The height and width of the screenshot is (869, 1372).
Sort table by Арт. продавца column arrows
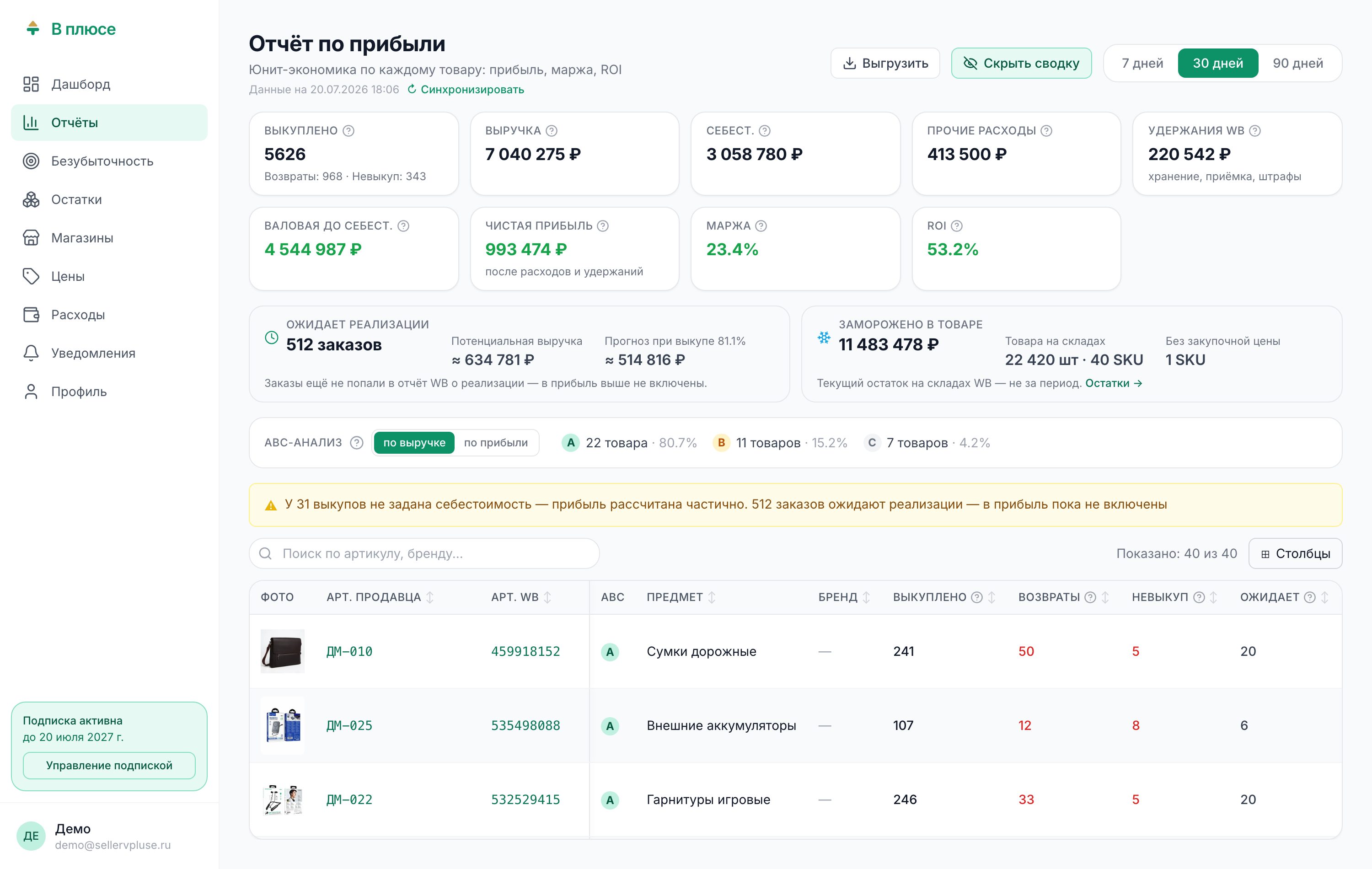pos(430,597)
